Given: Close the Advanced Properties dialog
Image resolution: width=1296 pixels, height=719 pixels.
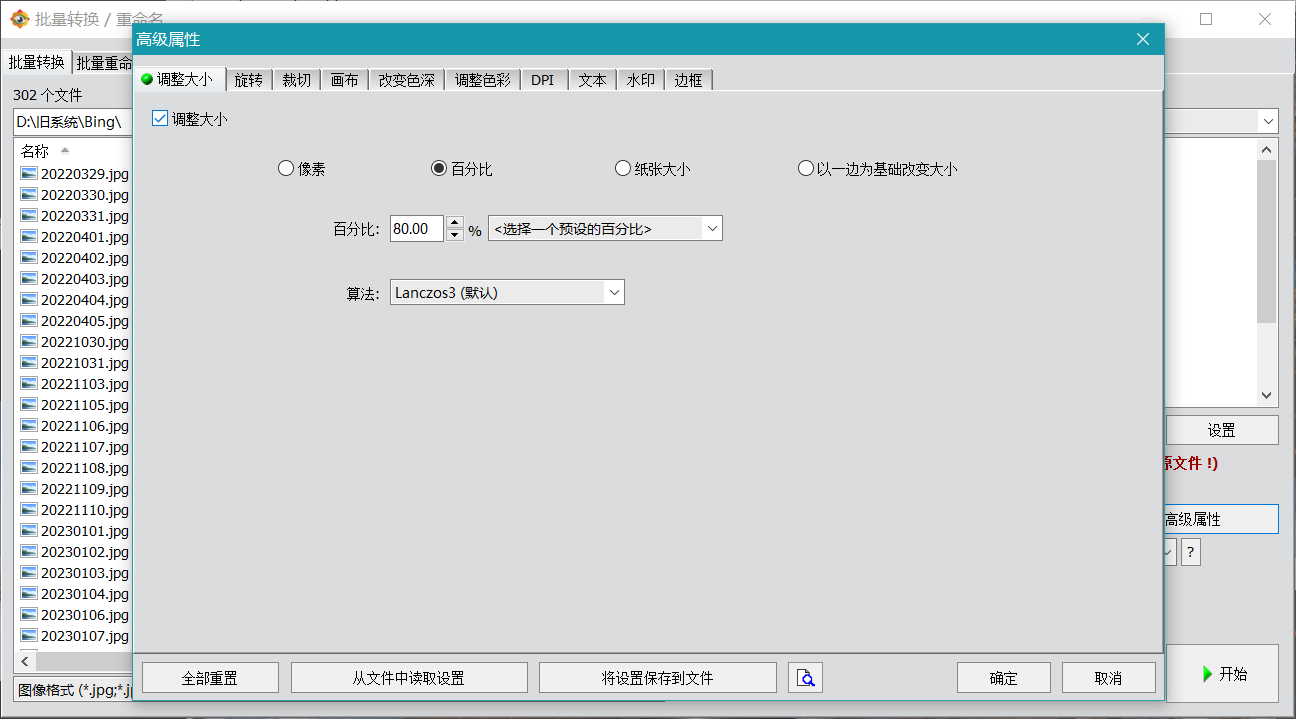Looking at the screenshot, I should pos(1143,39).
